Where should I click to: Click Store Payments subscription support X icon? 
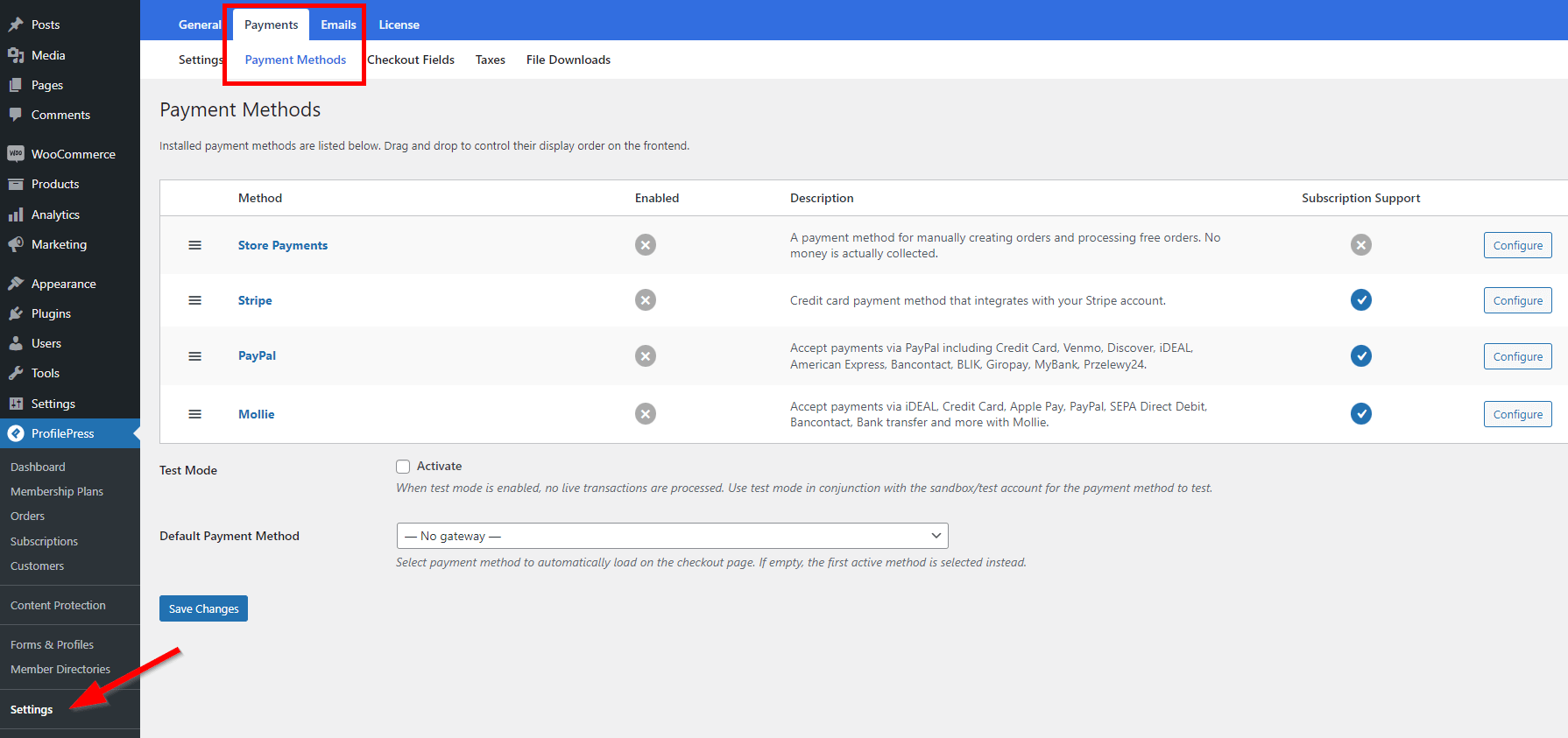(1361, 245)
